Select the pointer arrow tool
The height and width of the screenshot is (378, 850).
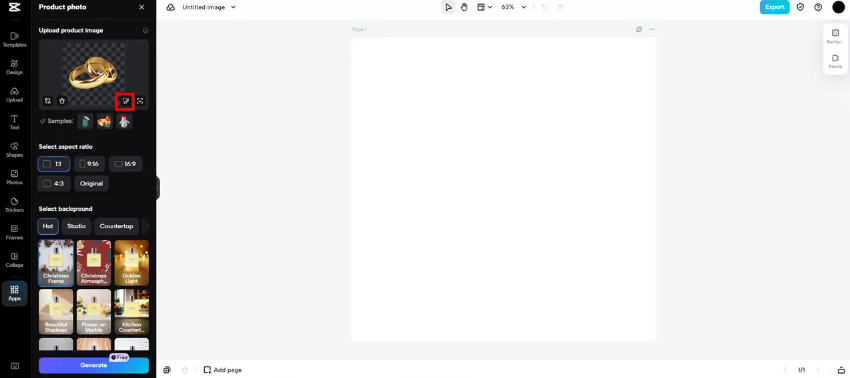pyautogui.click(x=448, y=8)
